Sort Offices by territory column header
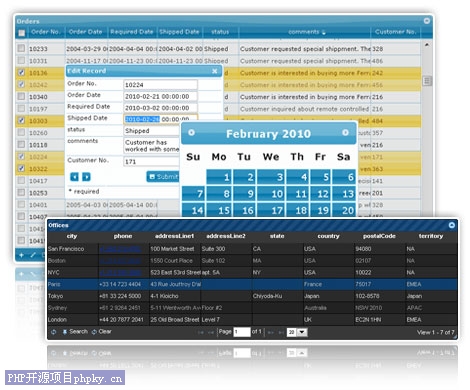470x390 pixels. coord(431,236)
